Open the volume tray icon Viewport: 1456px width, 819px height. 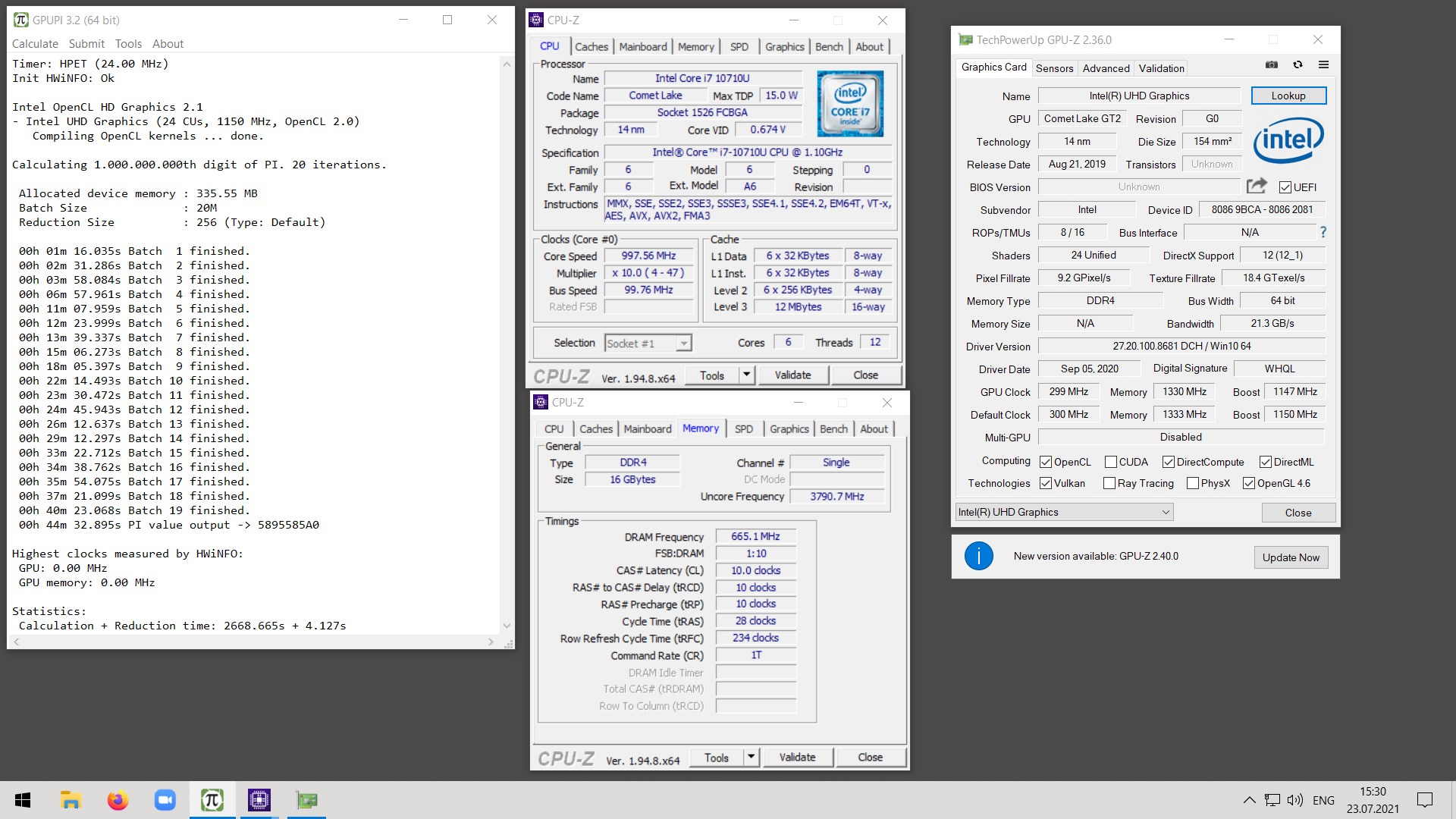click(x=1295, y=800)
